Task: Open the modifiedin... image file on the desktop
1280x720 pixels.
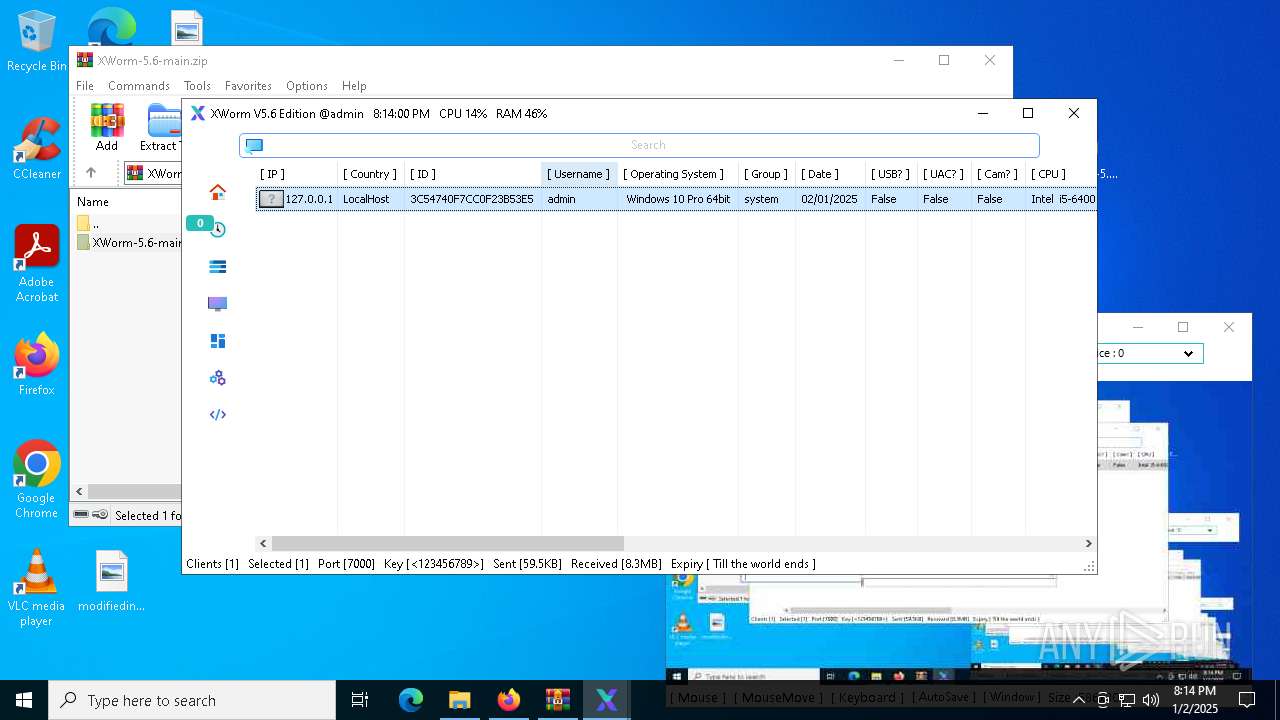Action: [x=111, y=582]
